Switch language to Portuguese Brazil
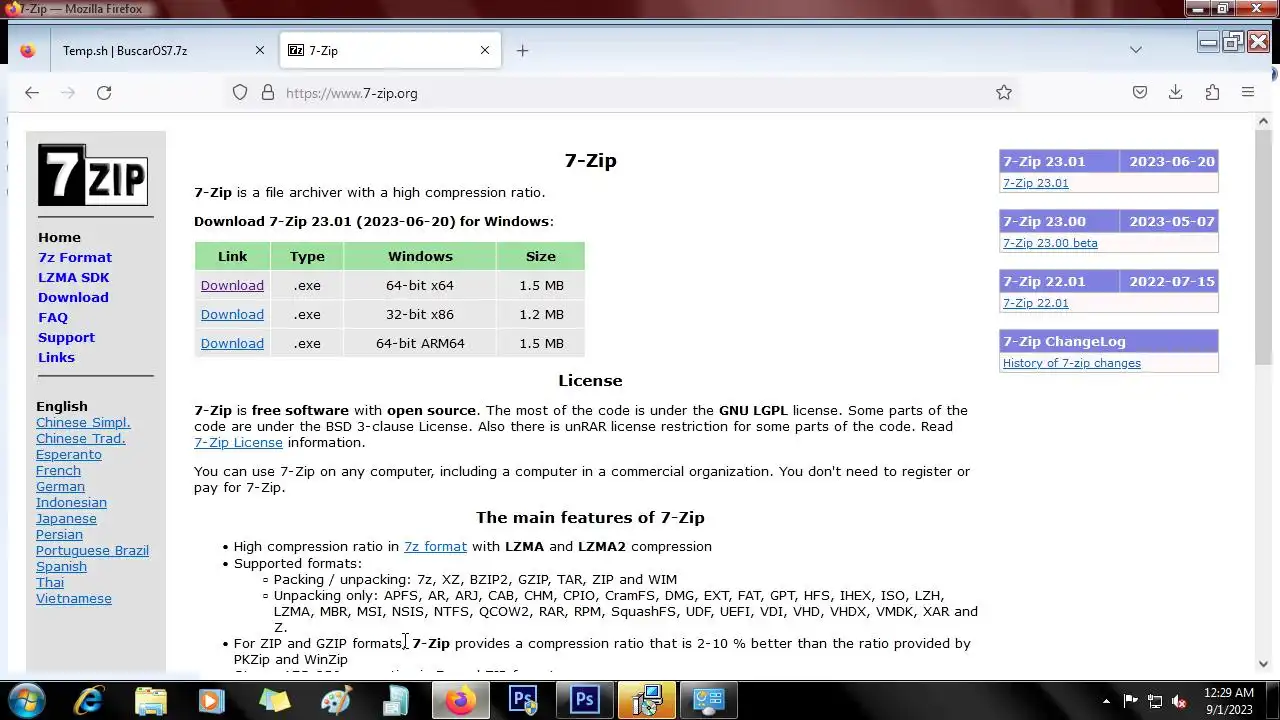Viewport: 1280px width, 720px height. [92, 551]
